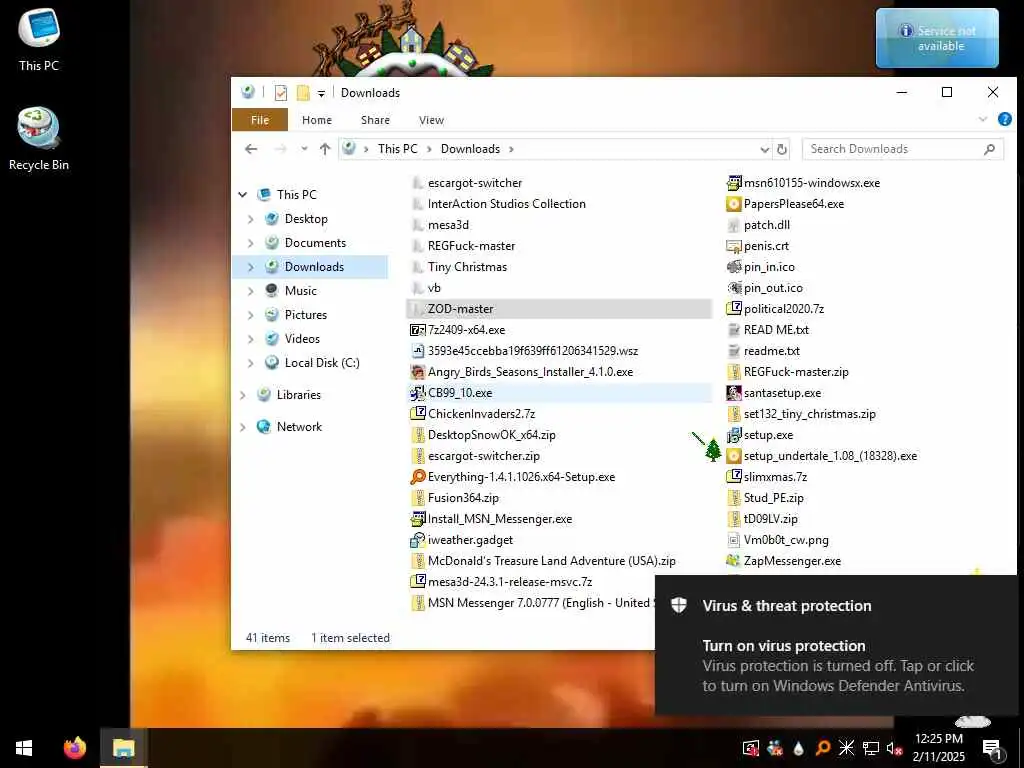
Task: Switch to the View ribbon tab
Action: [431, 120]
